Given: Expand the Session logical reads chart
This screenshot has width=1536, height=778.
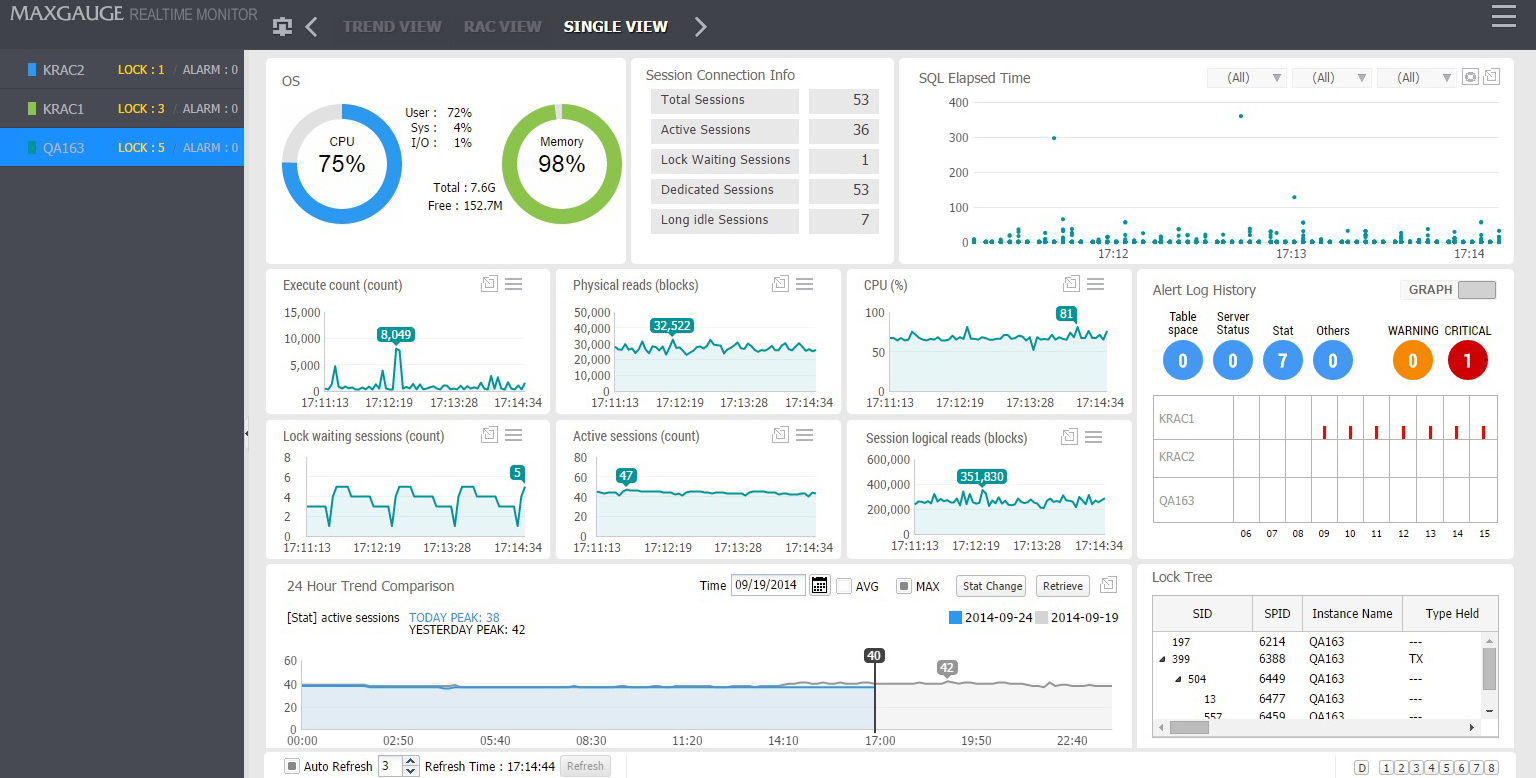Looking at the screenshot, I should point(1069,436).
